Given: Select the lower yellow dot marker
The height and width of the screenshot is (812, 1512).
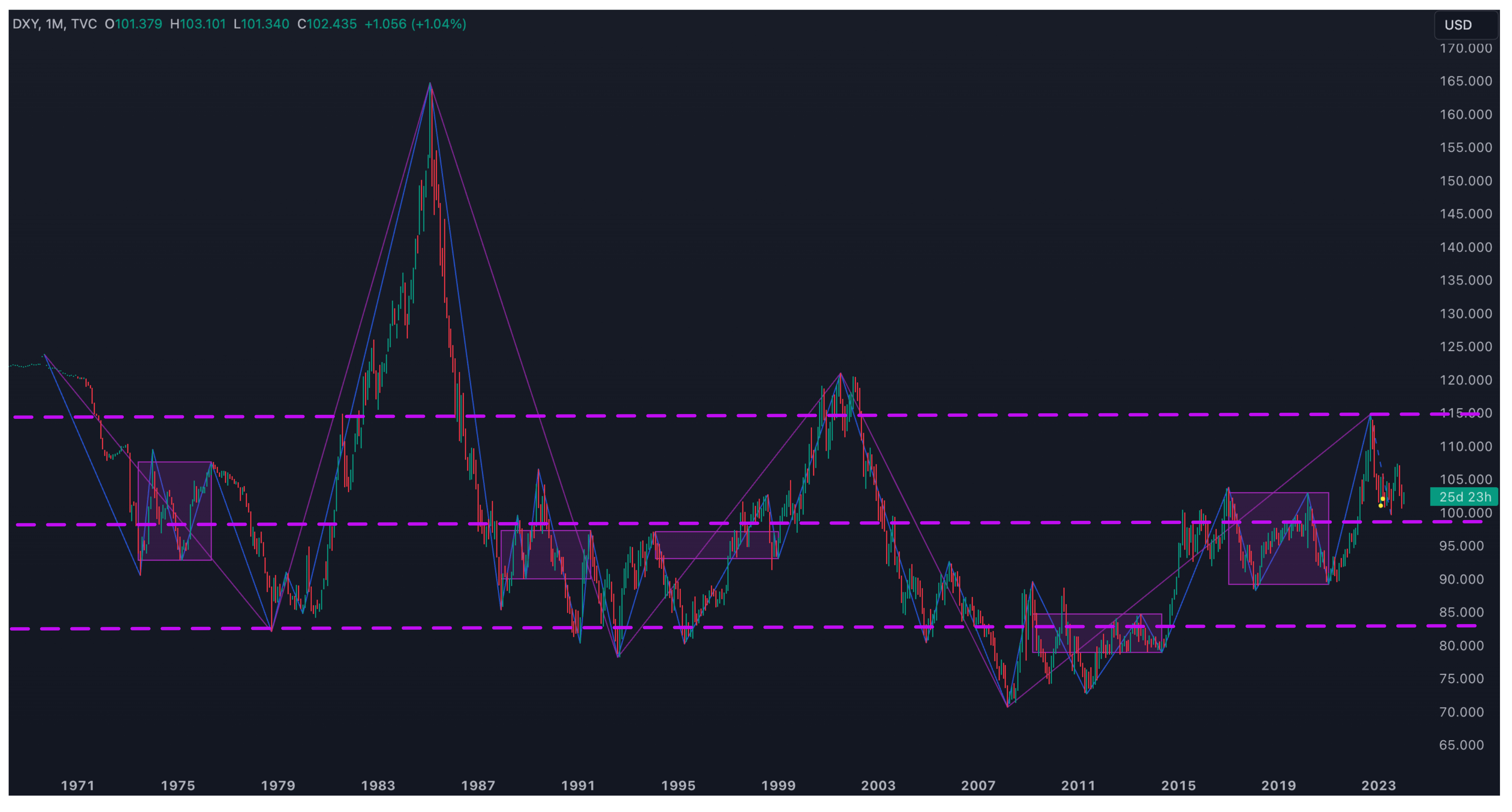Looking at the screenshot, I should [1381, 505].
